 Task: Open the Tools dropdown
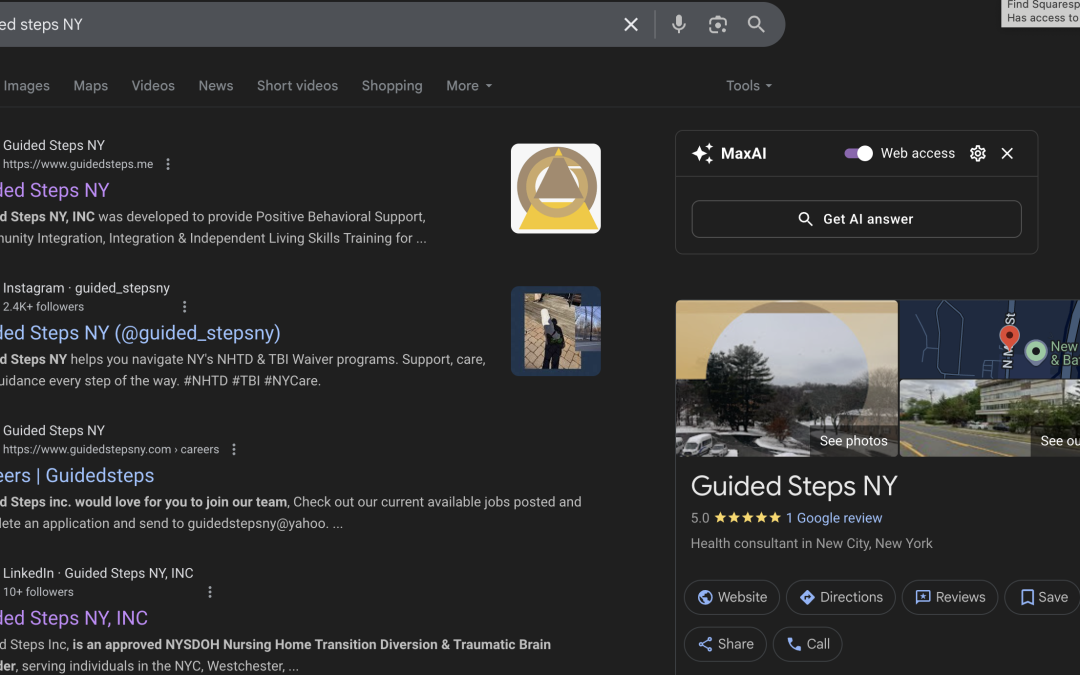point(749,86)
